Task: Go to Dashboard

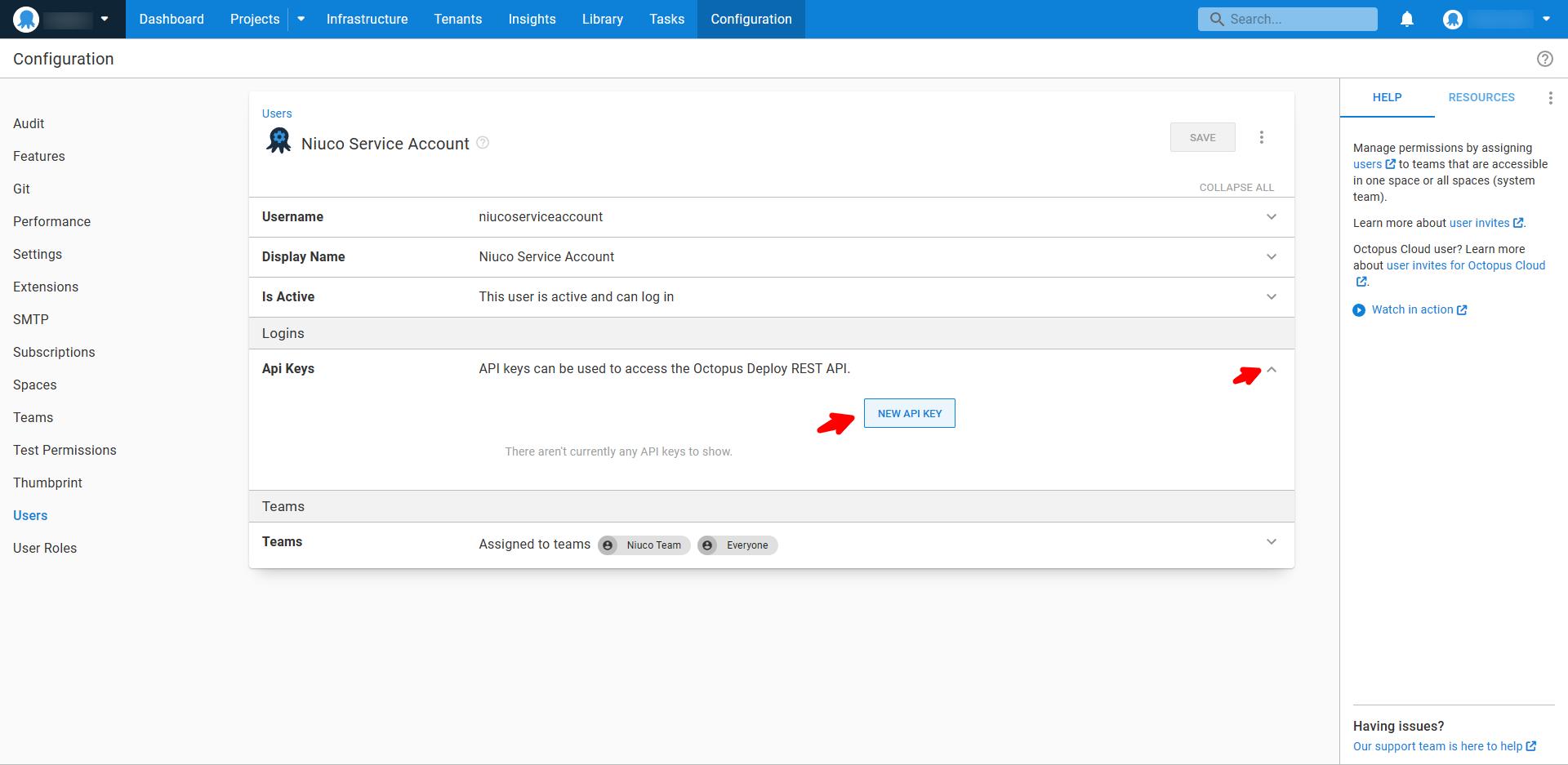Action: point(171,19)
